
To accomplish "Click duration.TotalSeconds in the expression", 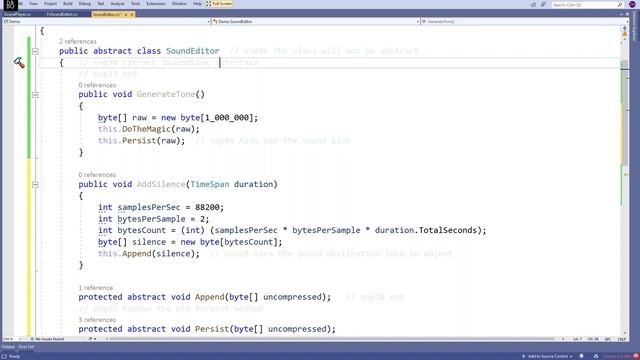I will pos(426,230).
